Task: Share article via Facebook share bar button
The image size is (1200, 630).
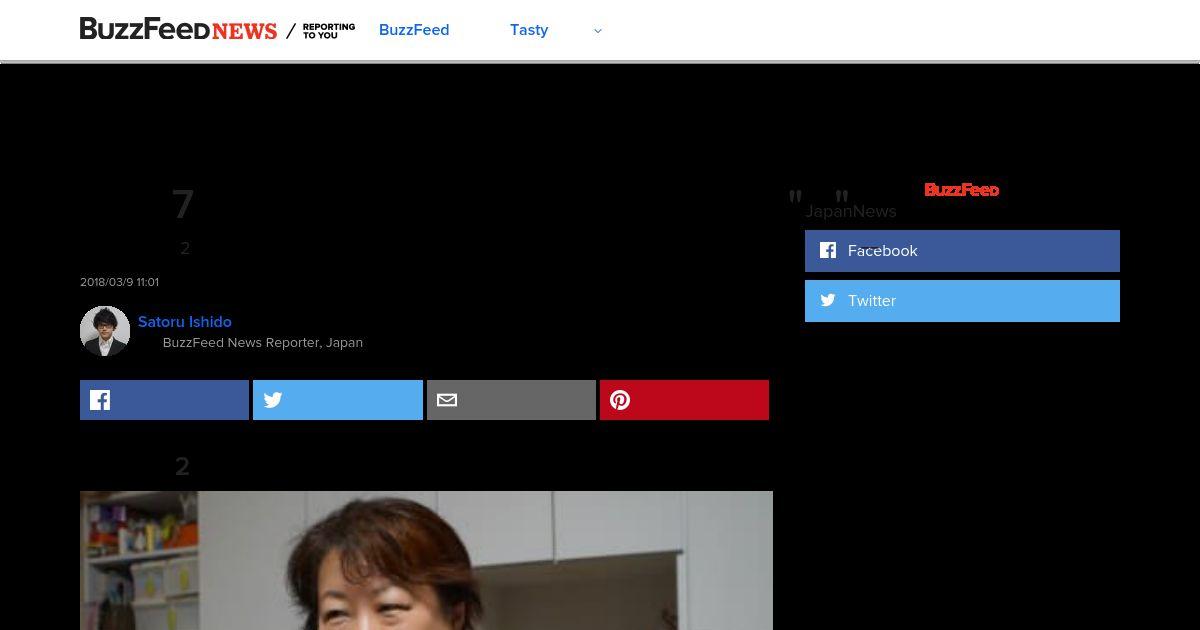Action: coord(164,400)
